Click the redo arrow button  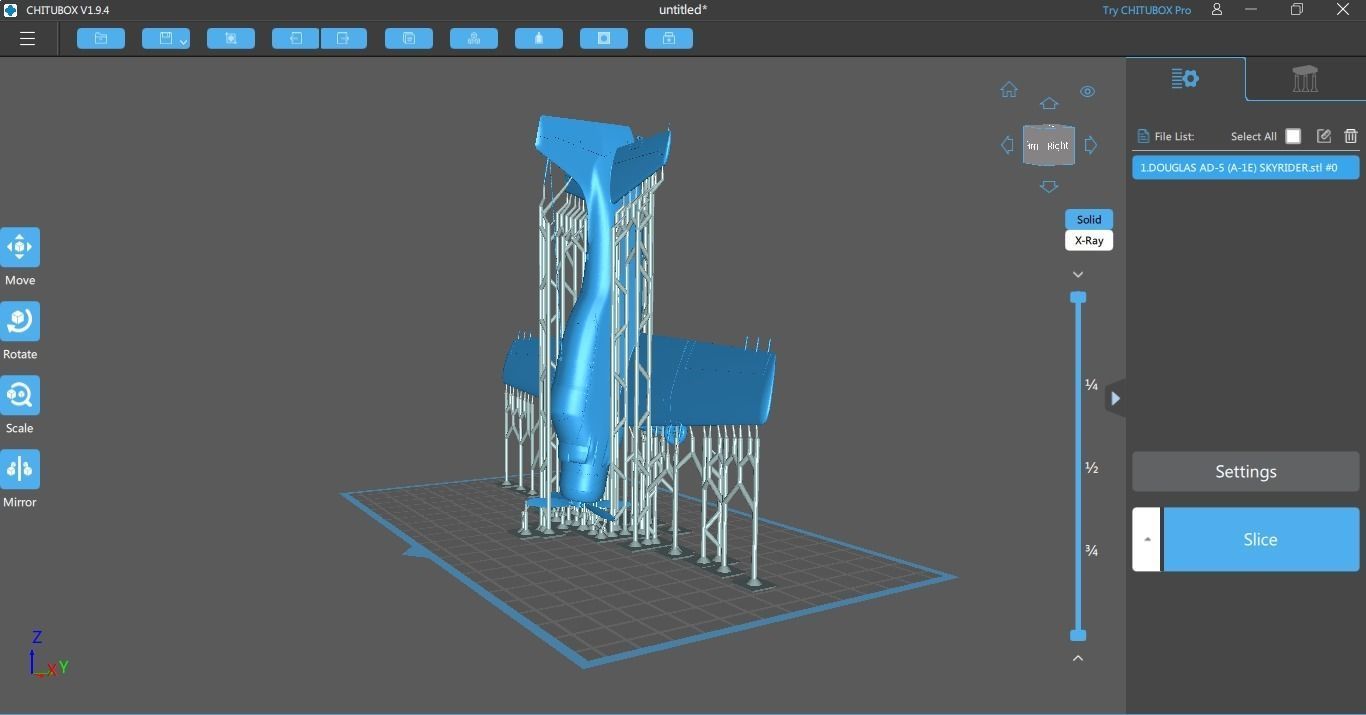click(343, 39)
